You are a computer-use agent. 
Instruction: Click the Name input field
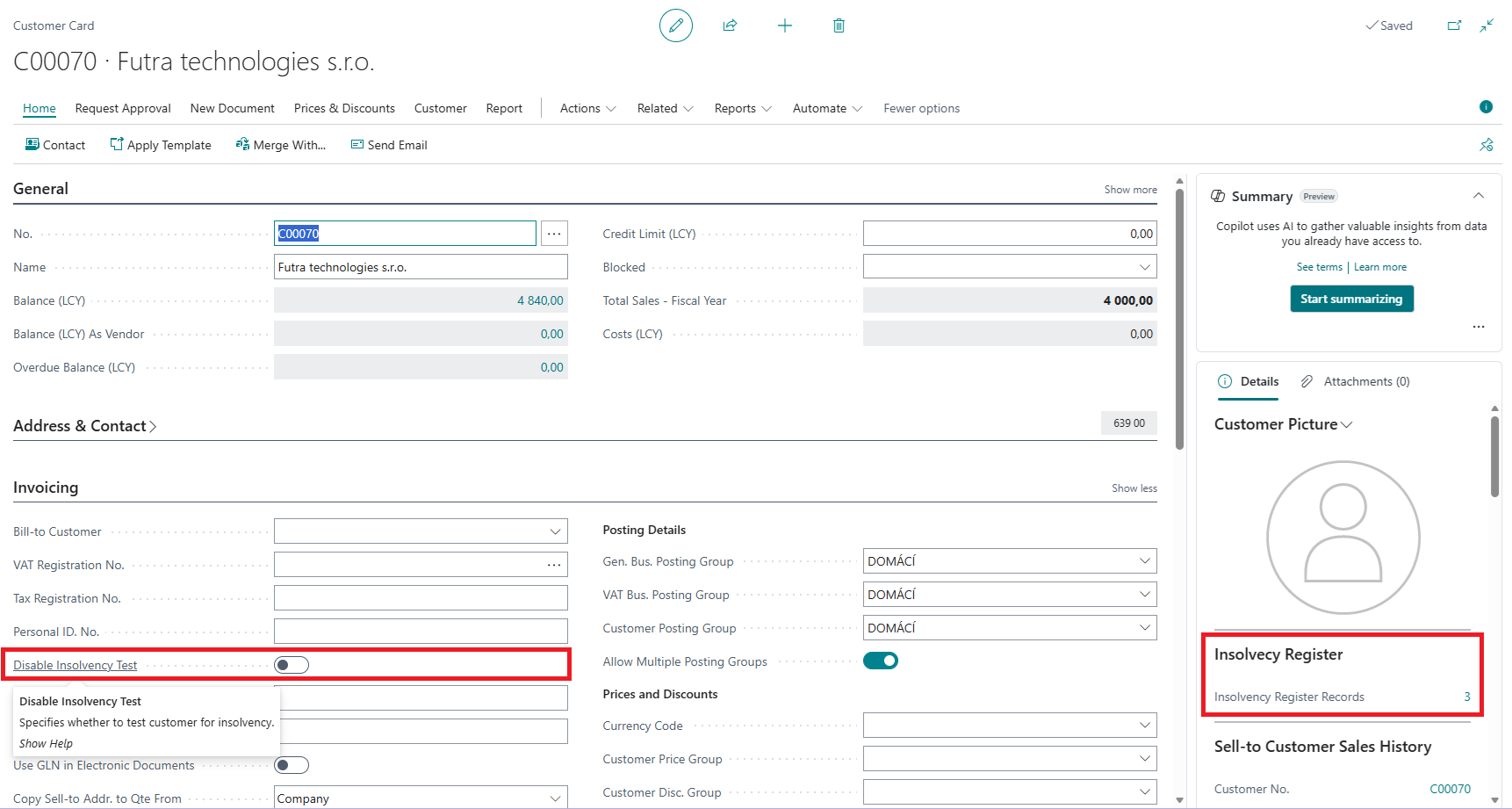421,267
